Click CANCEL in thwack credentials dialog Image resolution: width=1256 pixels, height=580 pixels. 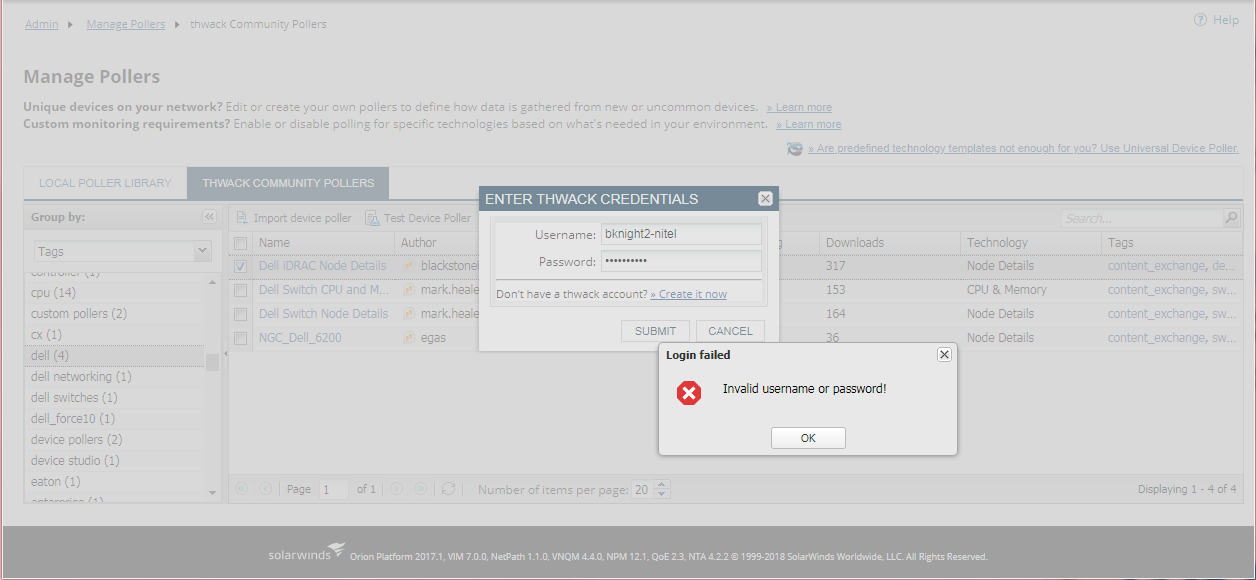730,331
